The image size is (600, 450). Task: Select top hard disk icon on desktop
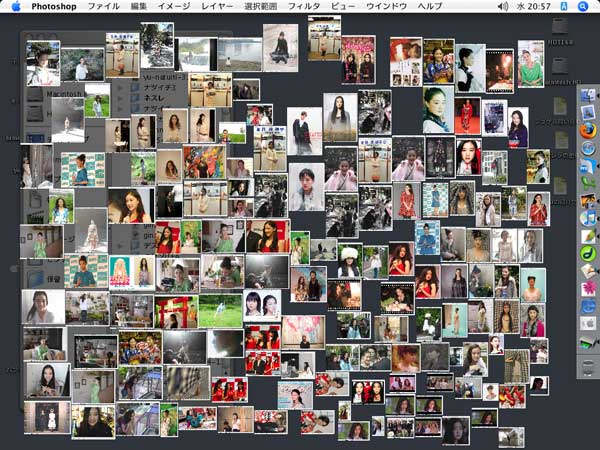[560, 27]
